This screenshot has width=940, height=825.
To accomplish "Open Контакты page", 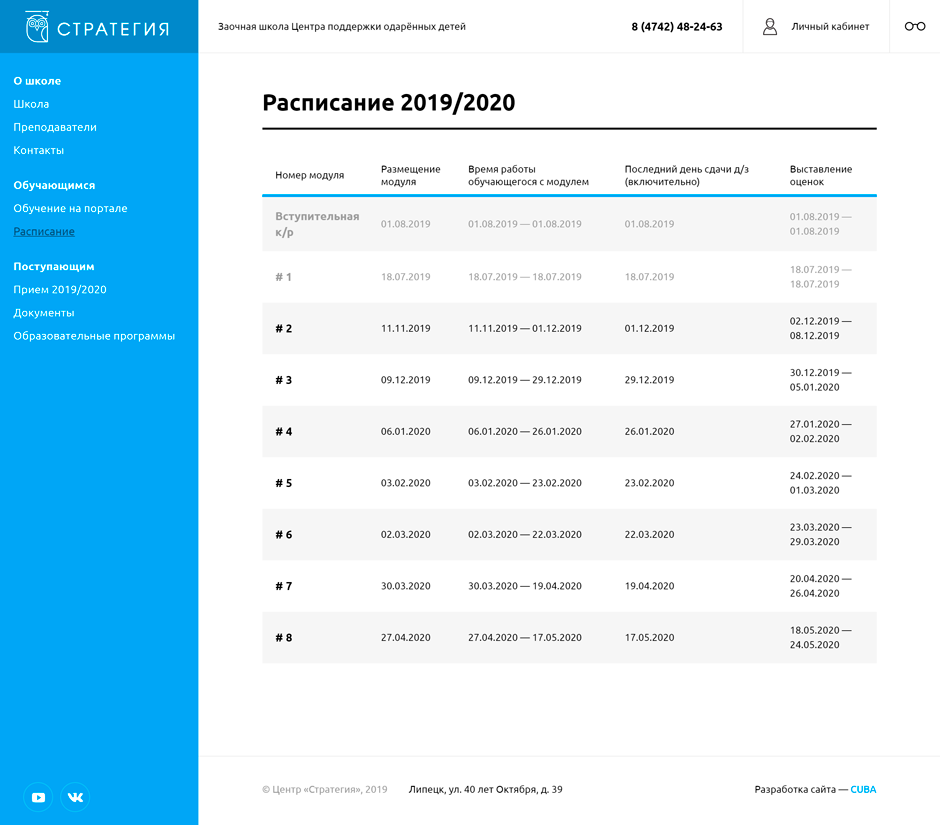I will click(x=39, y=150).
